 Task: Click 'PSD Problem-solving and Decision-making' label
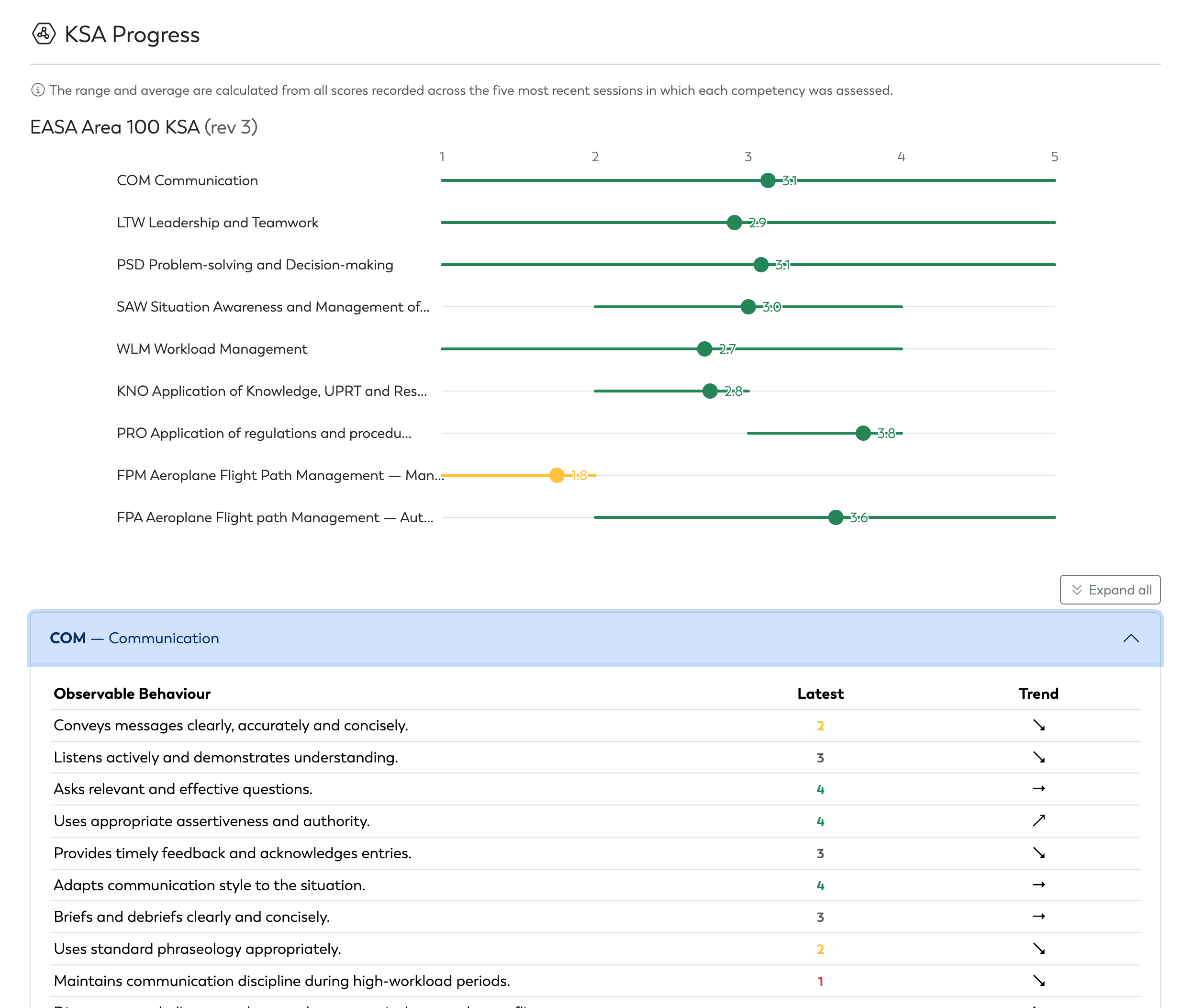click(x=255, y=265)
